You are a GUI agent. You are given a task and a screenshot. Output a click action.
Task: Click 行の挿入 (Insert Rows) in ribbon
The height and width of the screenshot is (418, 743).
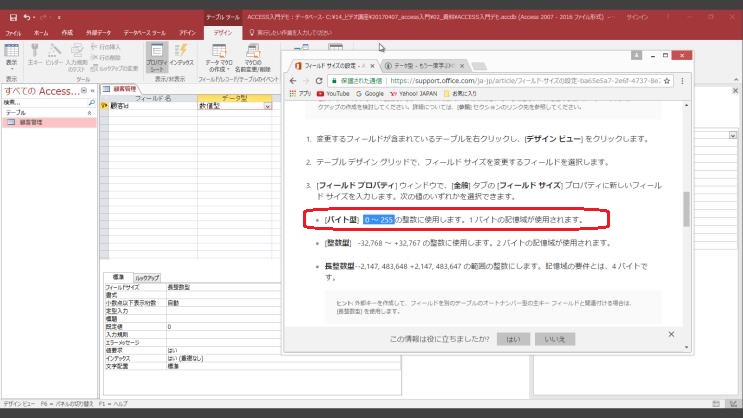click(x=105, y=47)
